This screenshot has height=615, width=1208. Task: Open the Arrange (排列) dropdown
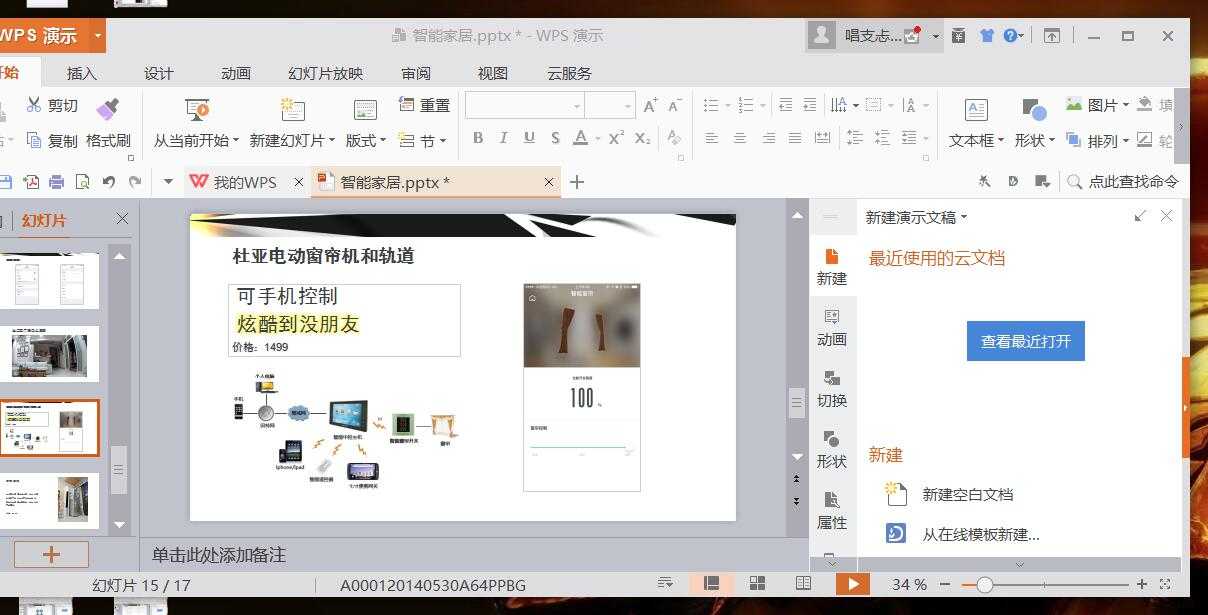[1097, 141]
